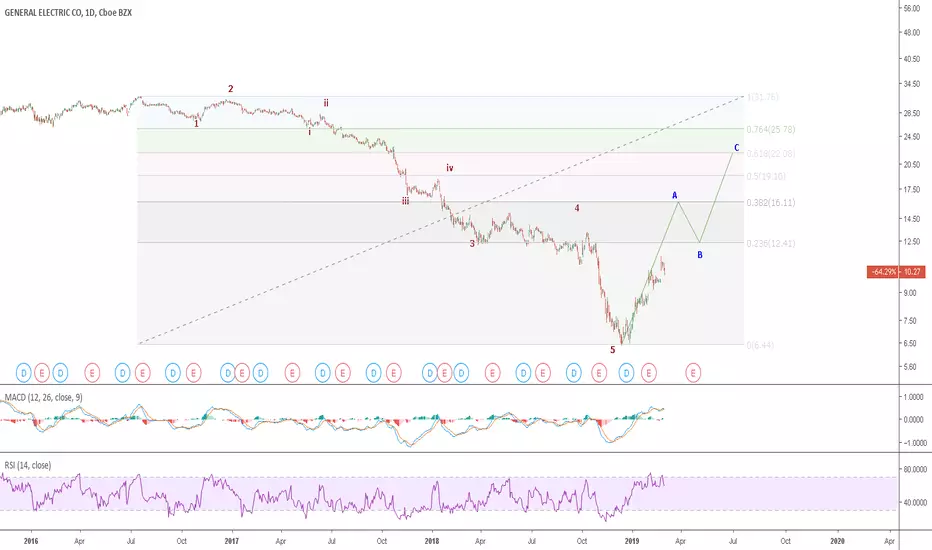Click the blue wave label B
Image resolution: width=932 pixels, height=550 pixels.
[x=700, y=255]
